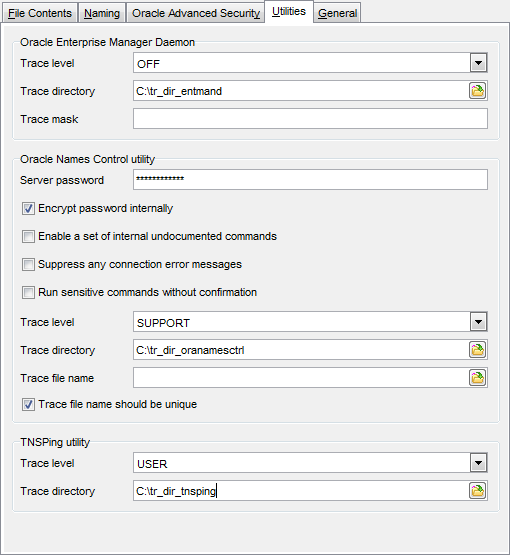Click the Trace mask label
The width and height of the screenshot is (510, 555).
coord(49,119)
